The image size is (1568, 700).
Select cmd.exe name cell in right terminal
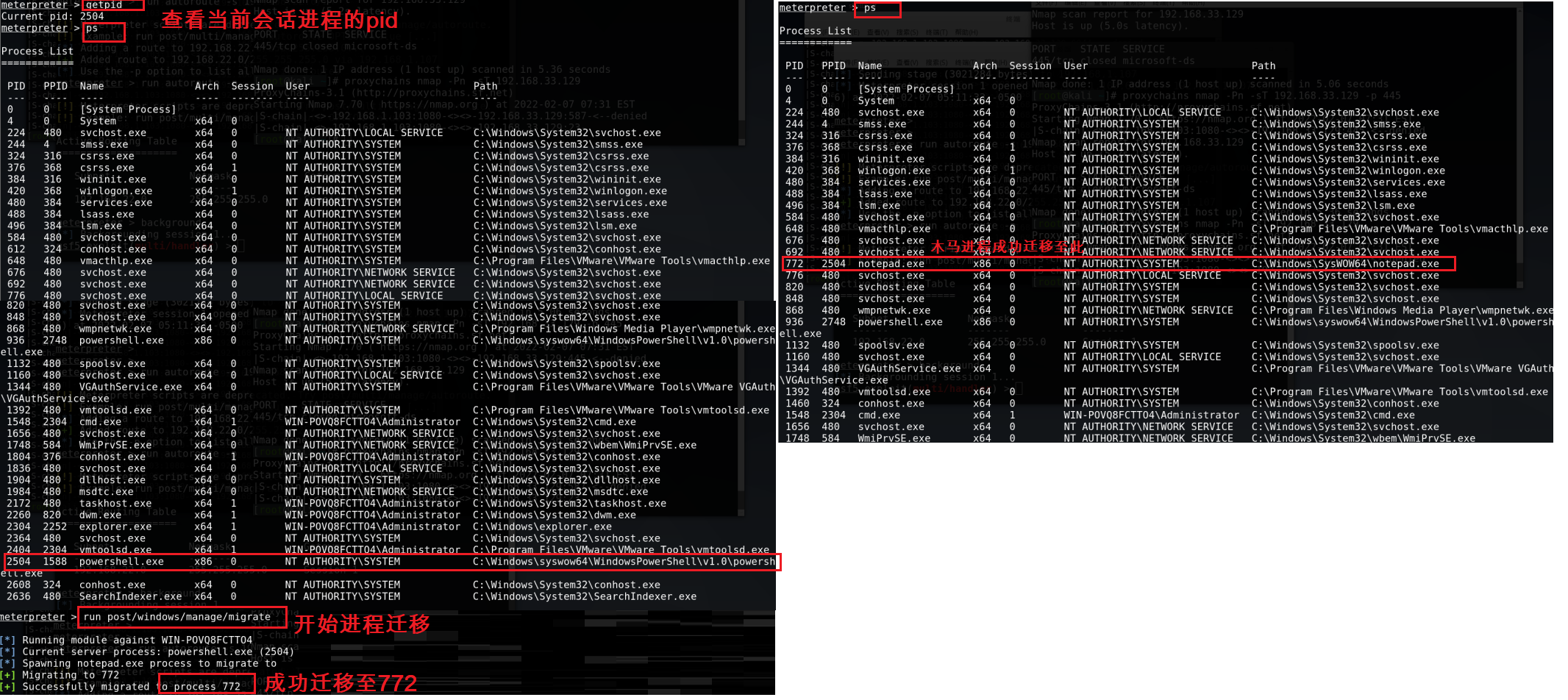click(879, 415)
